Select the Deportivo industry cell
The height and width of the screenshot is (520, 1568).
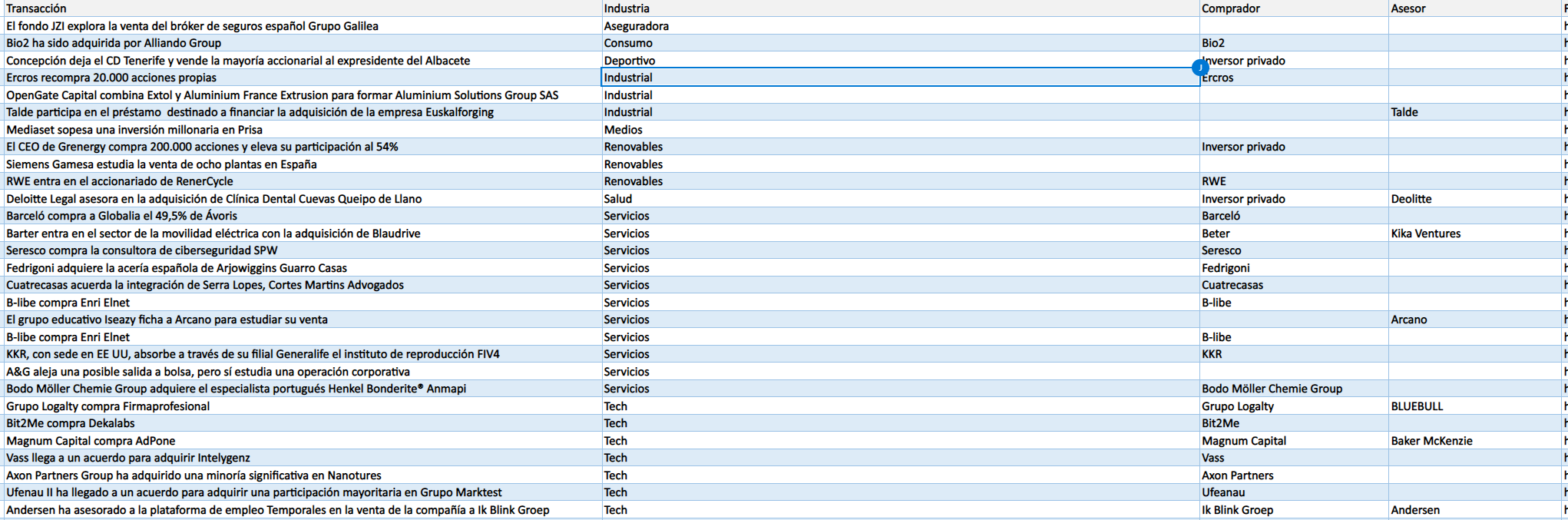click(x=901, y=61)
